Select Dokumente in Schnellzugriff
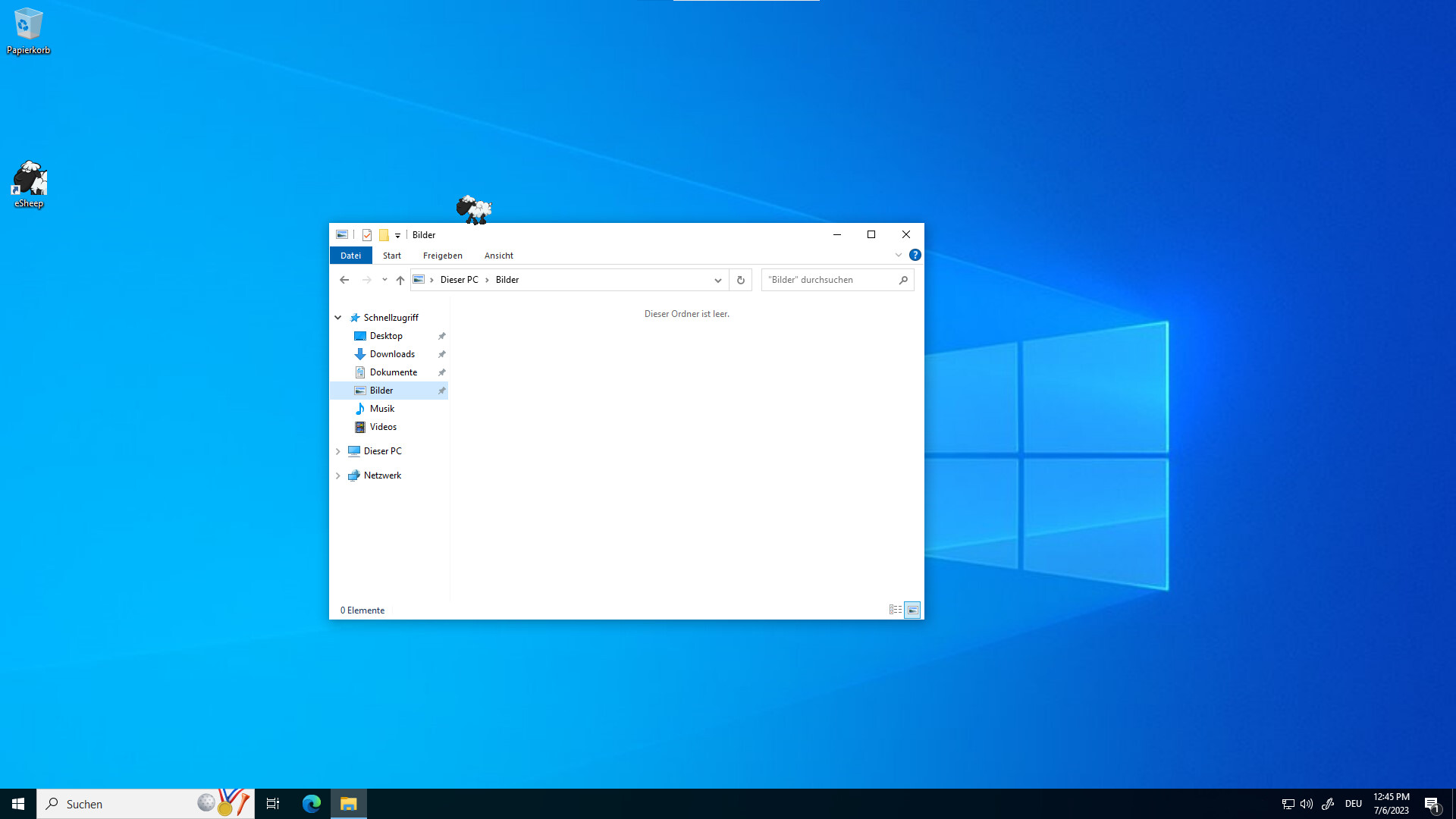 pyautogui.click(x=393, y=372)
